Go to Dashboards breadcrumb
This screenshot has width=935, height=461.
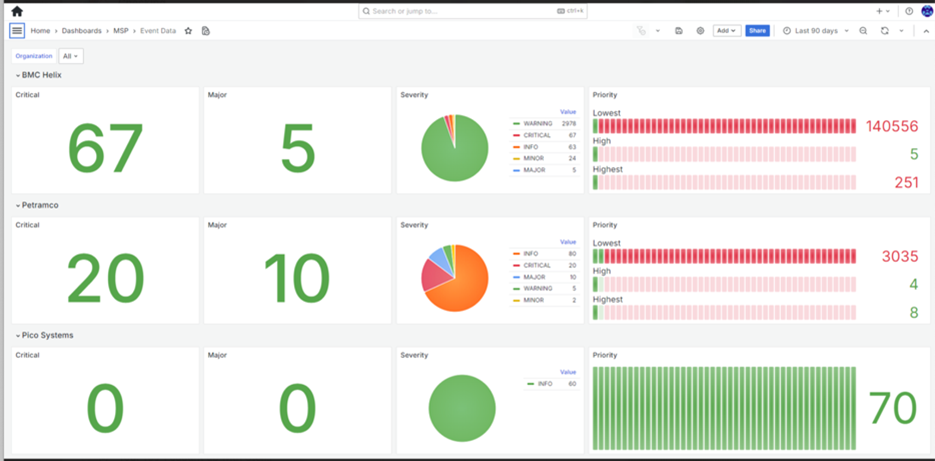tap(82, 31)
